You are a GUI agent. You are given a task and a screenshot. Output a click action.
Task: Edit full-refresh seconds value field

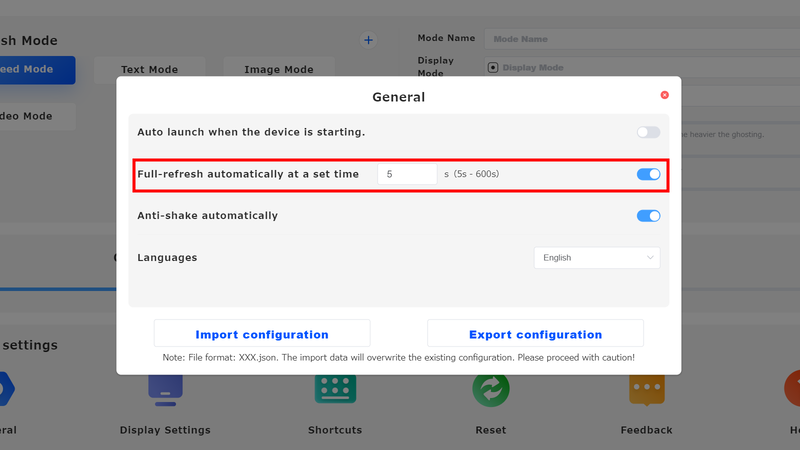click(x=407, y=174)
